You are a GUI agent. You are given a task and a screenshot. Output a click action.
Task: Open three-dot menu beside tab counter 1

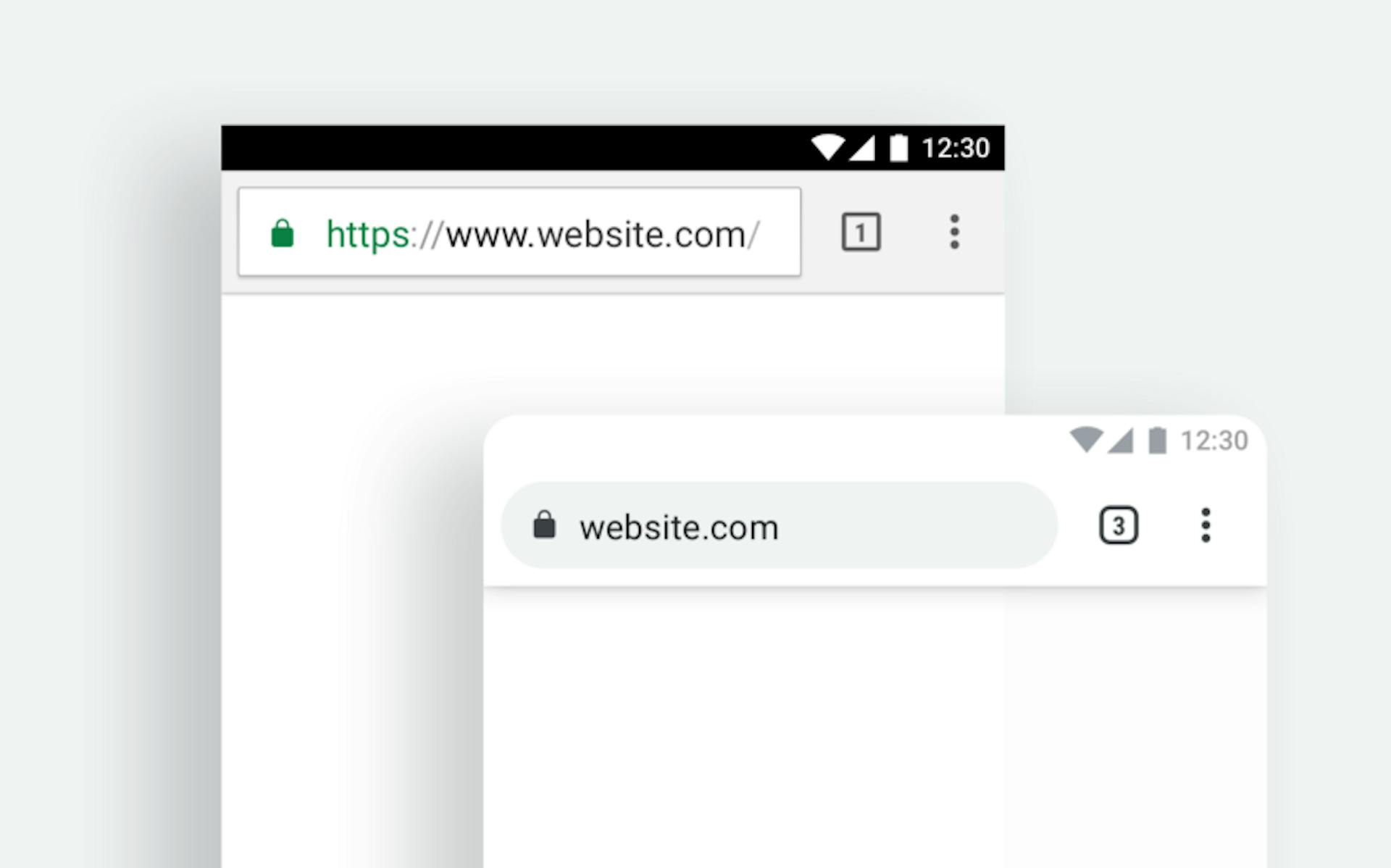click(954, 232)
